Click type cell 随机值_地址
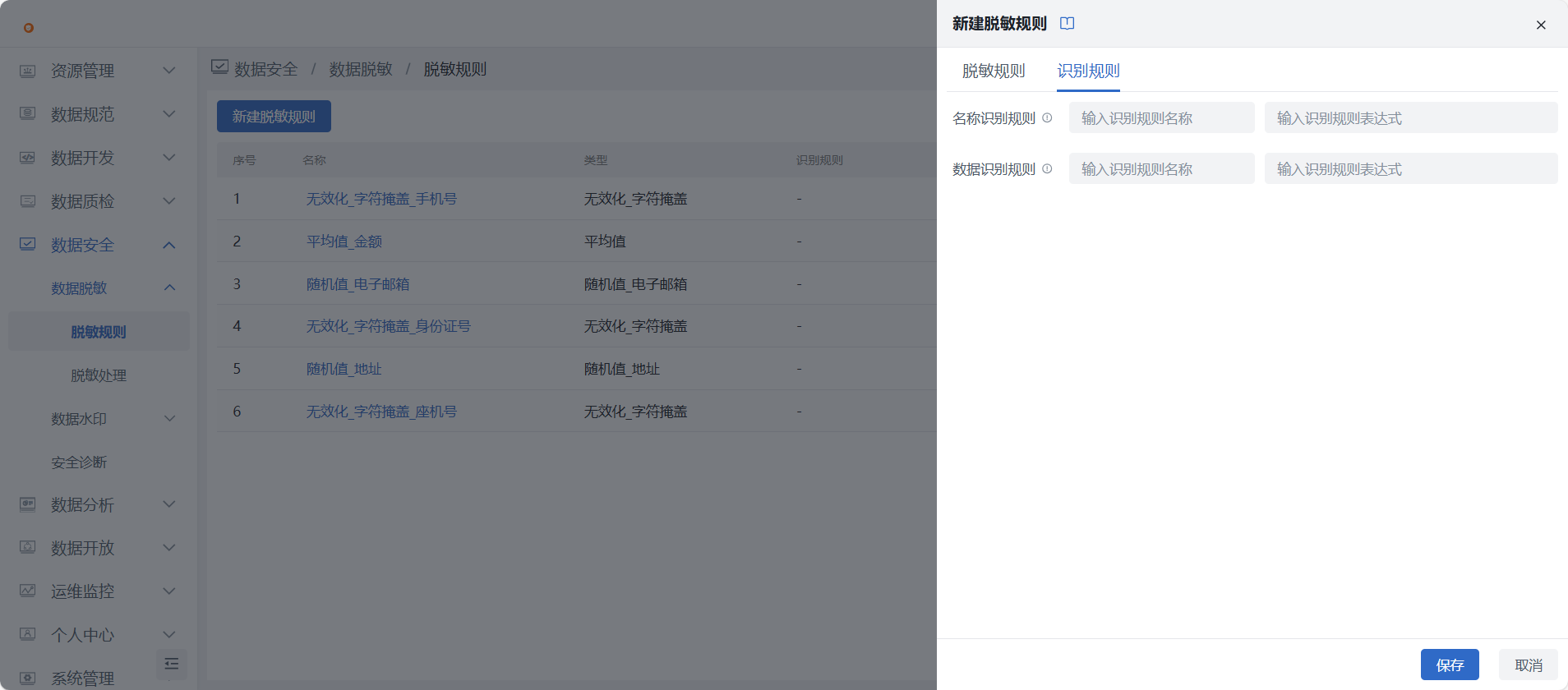Image resolution: width=1568 pixels, height=690 pixels. (621, 369)
